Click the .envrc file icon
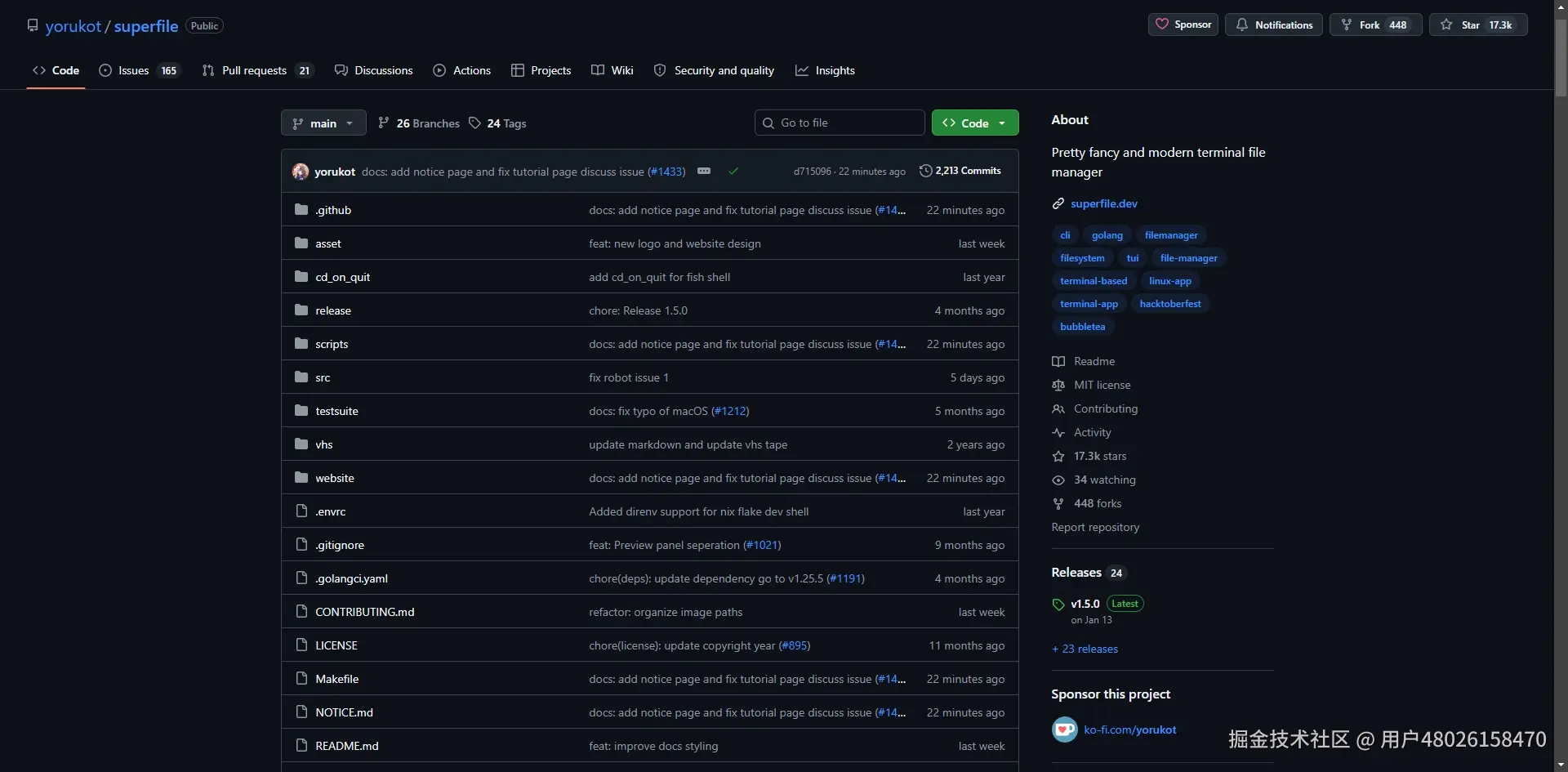Viewport: 1568px width, 772px height. [301, 511]
